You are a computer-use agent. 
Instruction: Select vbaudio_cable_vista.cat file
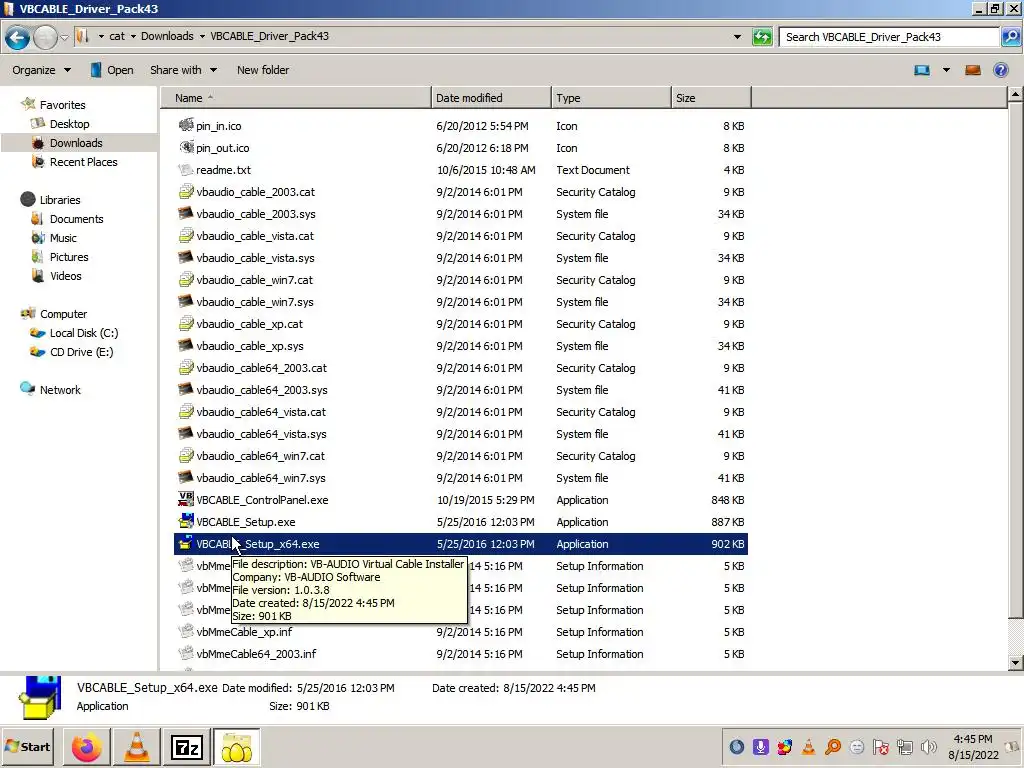[255, 236]
